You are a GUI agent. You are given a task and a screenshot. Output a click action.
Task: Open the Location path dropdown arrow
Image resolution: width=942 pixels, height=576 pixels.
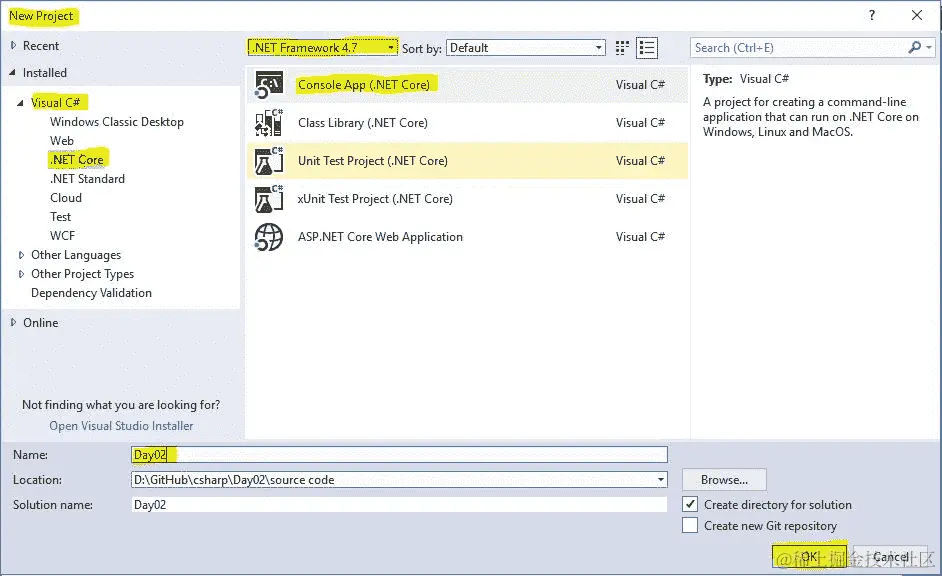660,479
